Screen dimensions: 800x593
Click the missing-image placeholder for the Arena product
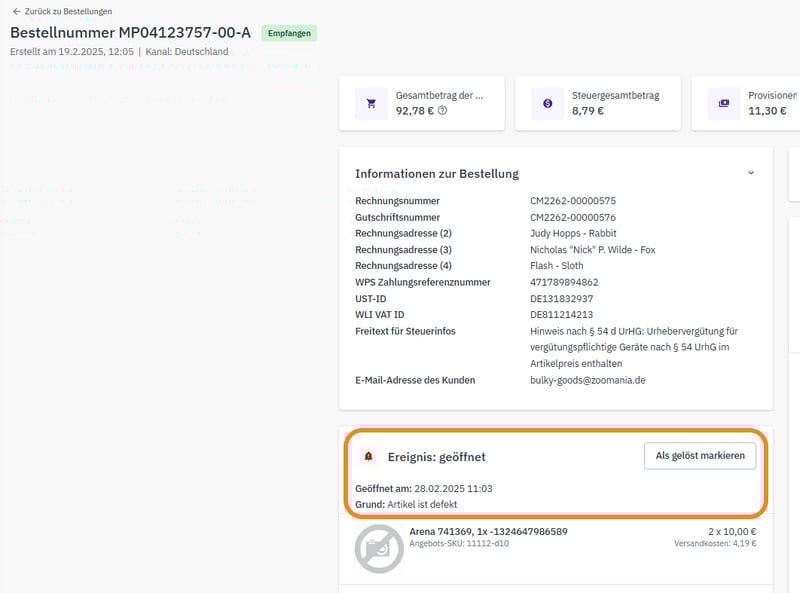click(379, 548)
